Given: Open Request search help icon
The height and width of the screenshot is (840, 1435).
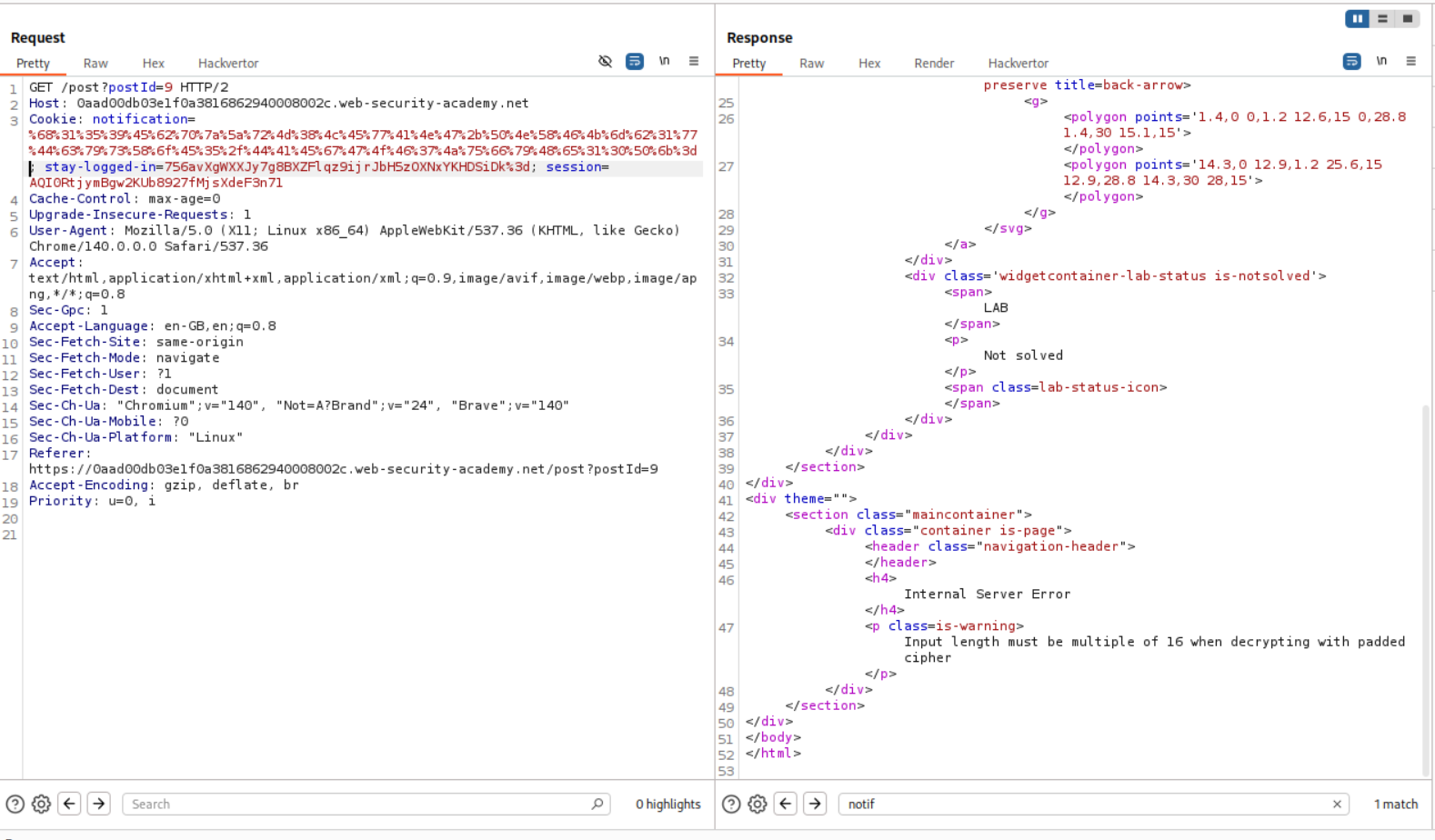Looking at the screenshot, I should coord(15,804).
